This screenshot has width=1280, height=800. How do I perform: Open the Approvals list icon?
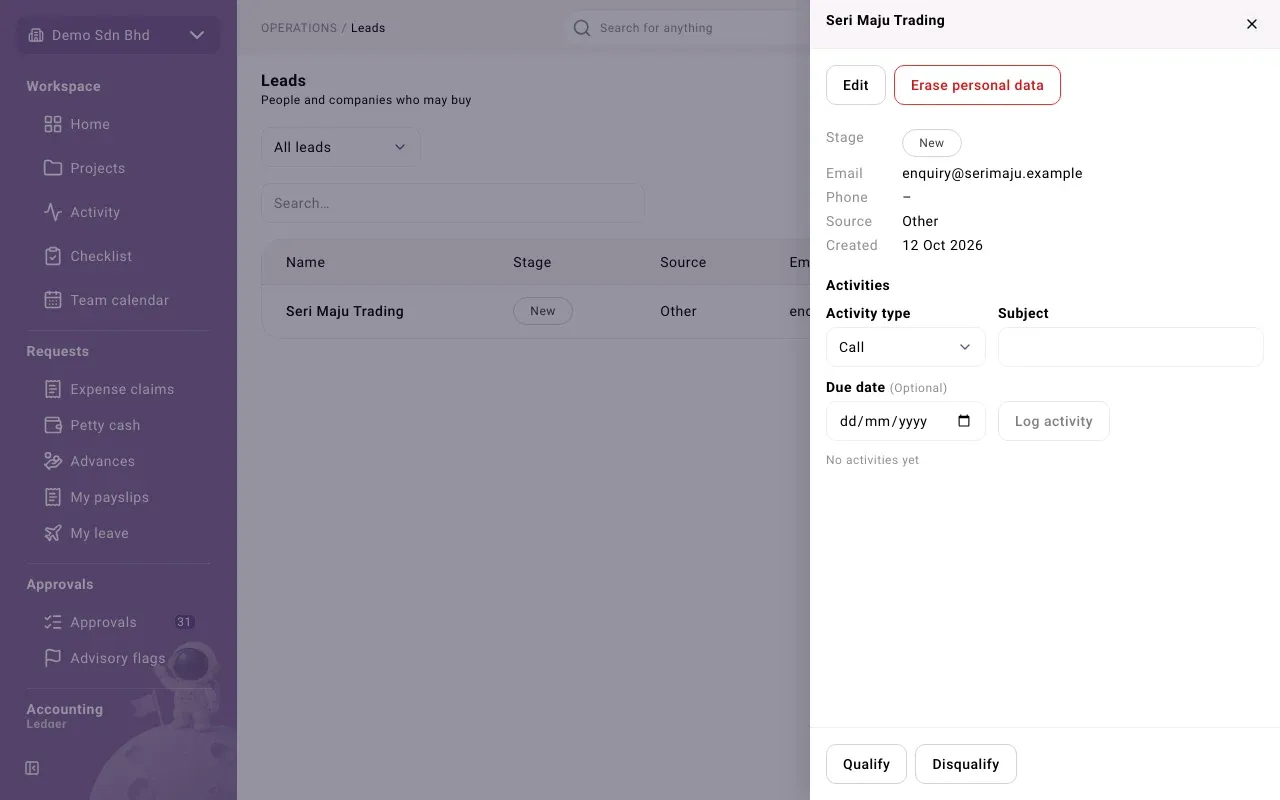coord(53,622)
